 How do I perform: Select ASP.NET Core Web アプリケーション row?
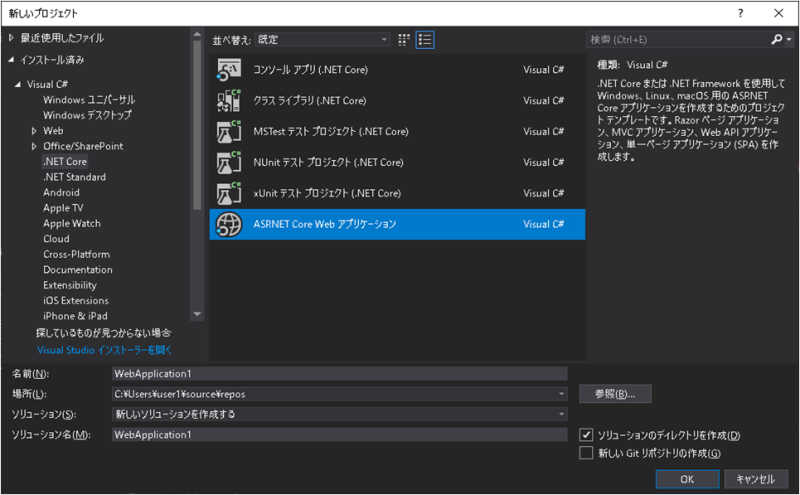(397, 224)
